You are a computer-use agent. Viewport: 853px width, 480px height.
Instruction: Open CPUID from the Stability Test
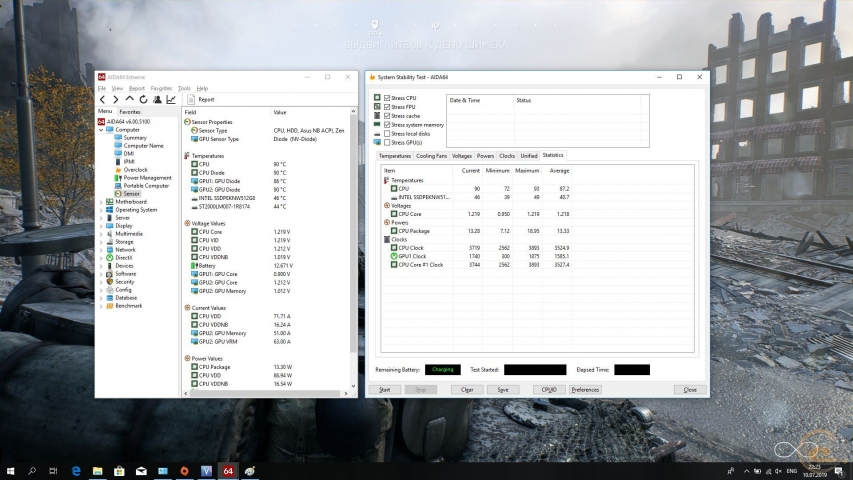point(549,390)
